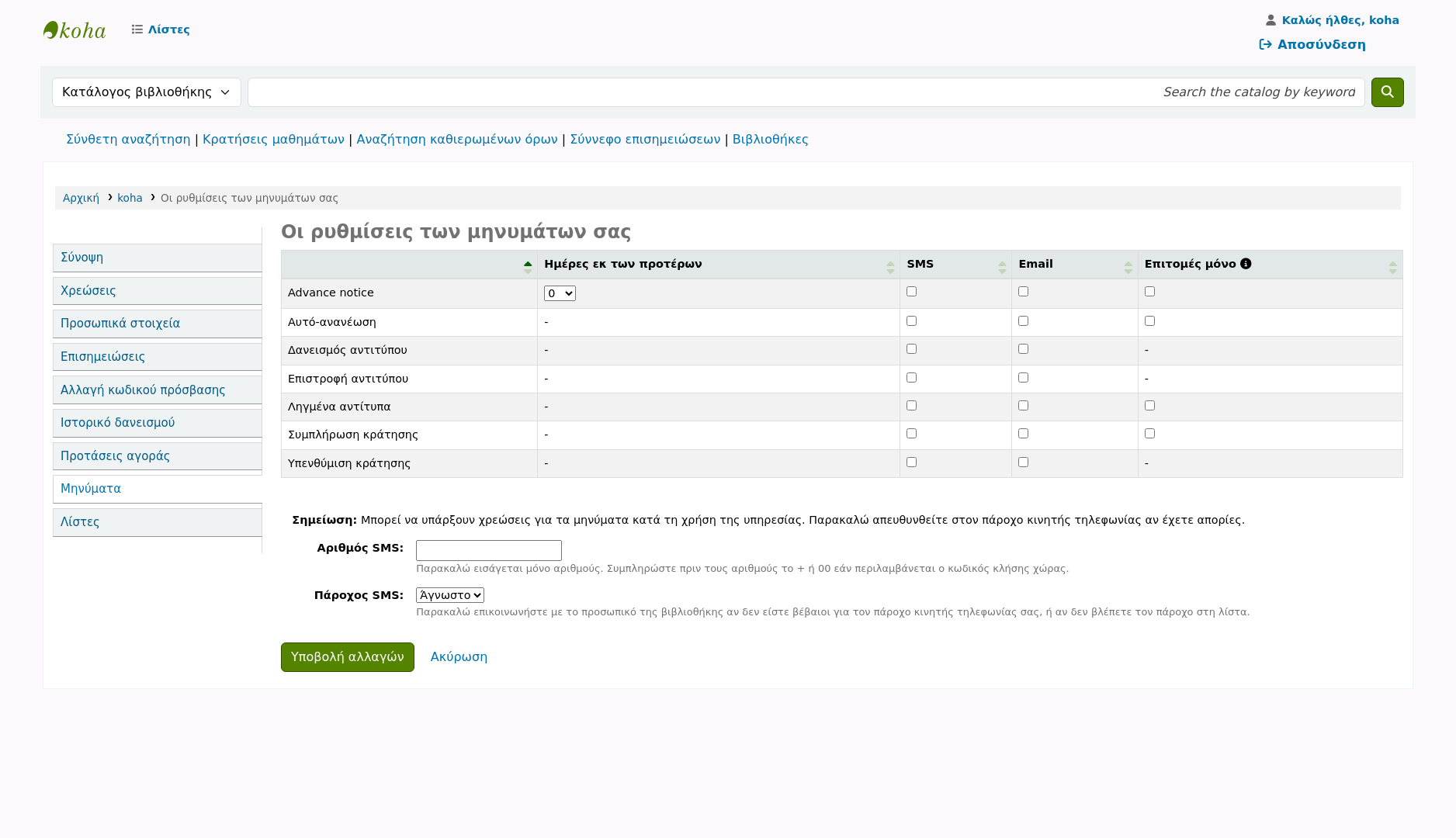Open Αναζήτηση καθιερωμένων όρων link
The image size is (1456, 838).
[x=457, y=140]
